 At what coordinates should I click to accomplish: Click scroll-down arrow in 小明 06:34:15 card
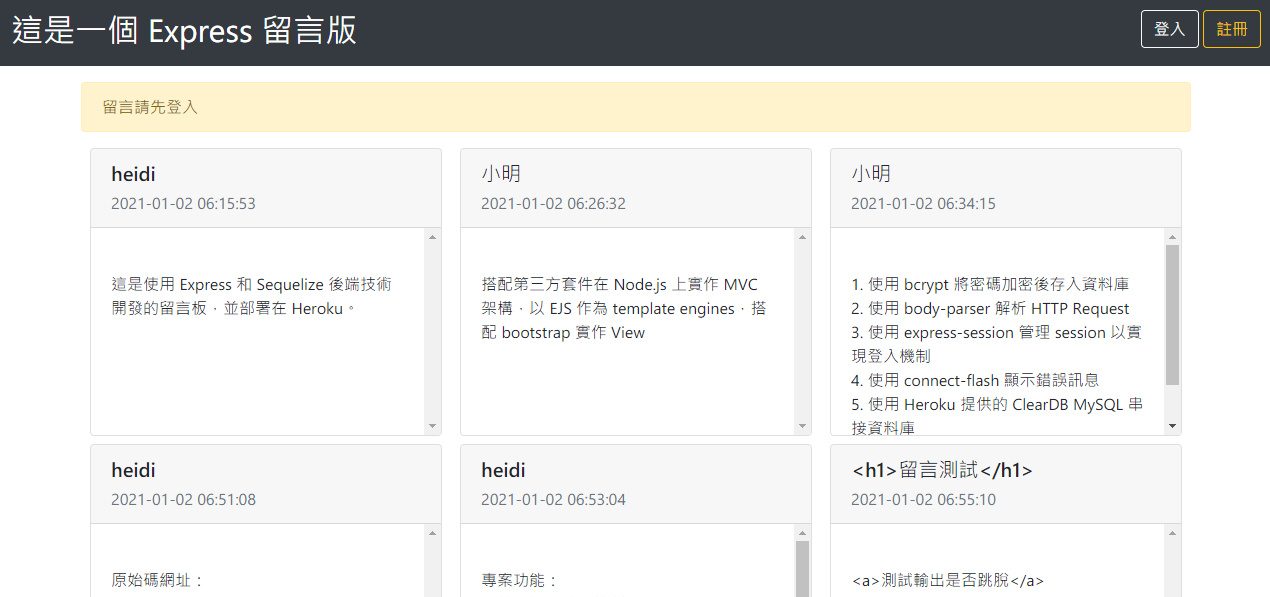tap(1172, 426)
